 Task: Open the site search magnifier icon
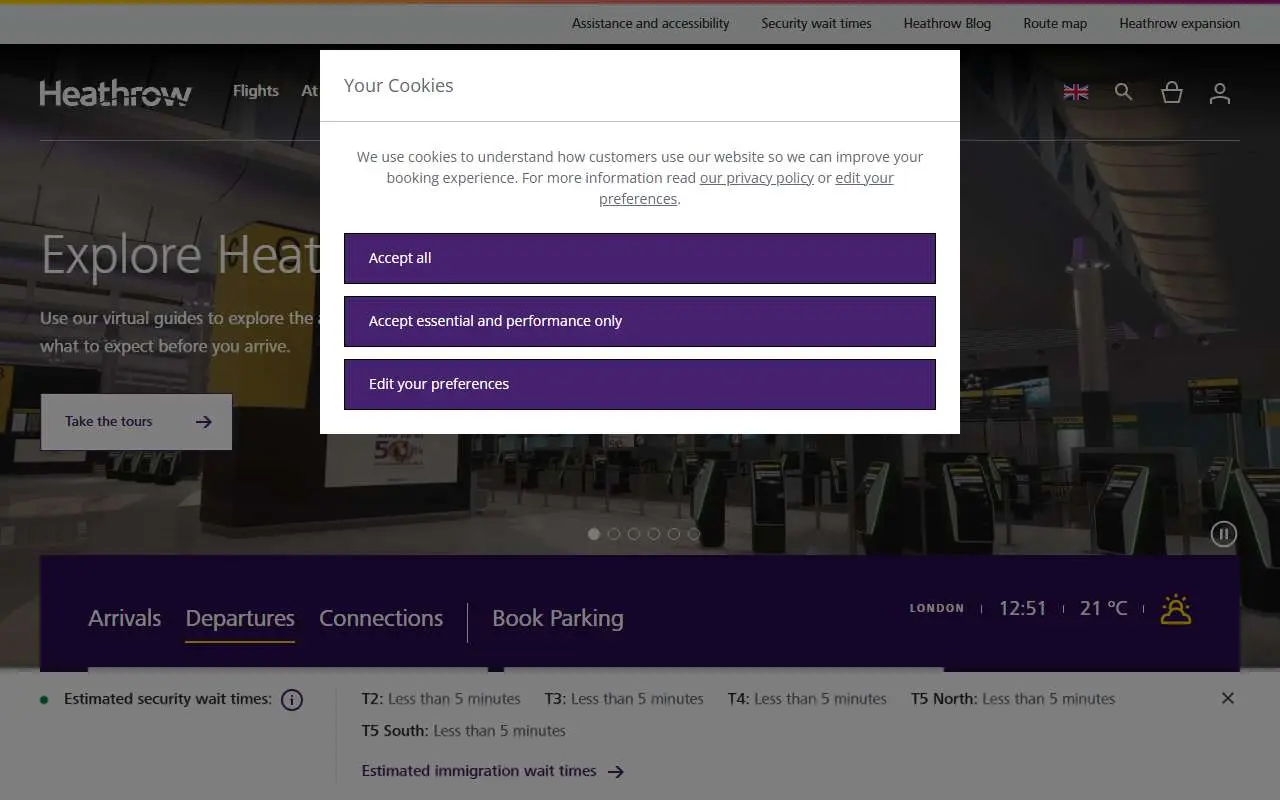click(1124, 92)
